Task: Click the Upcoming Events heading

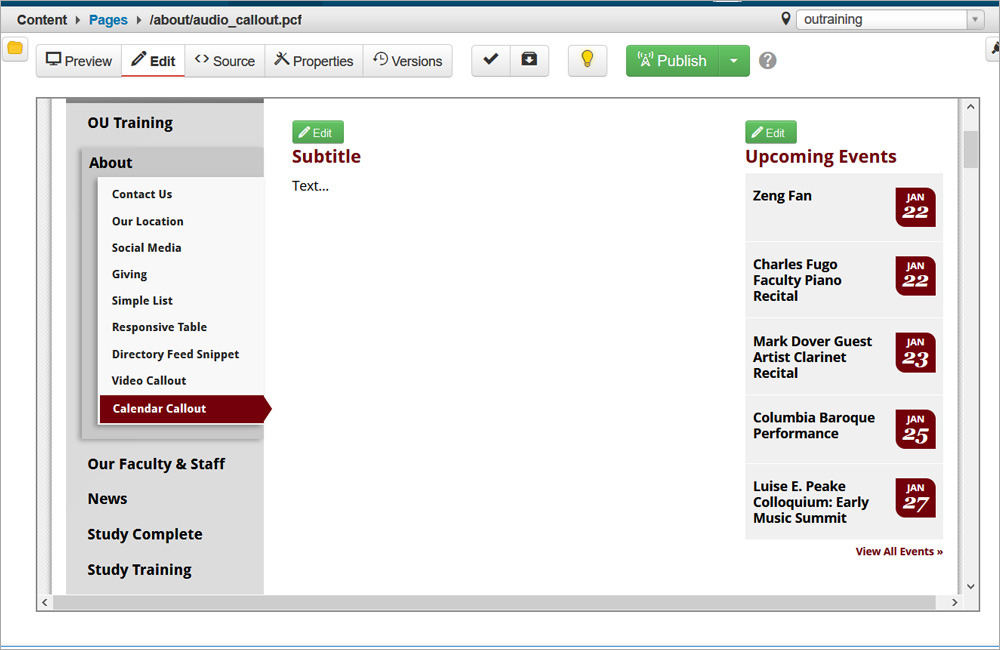Action: click(820, 156)
